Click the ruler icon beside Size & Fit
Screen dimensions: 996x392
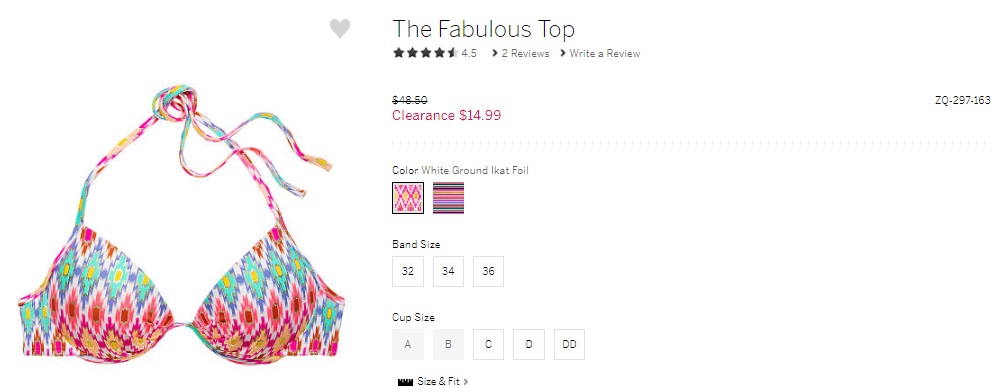(x=405, y=382)
